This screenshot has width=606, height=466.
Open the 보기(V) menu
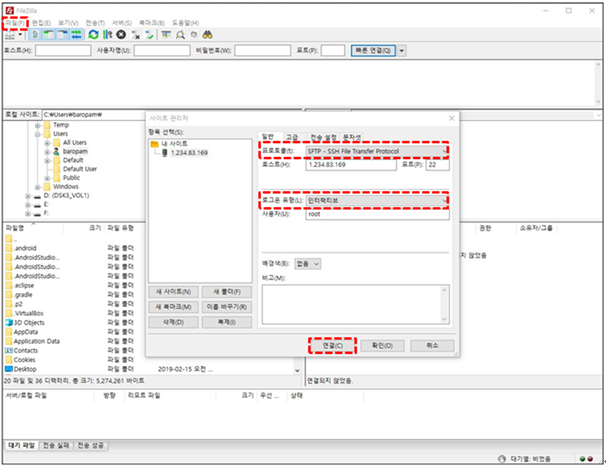tap(68, 23)
